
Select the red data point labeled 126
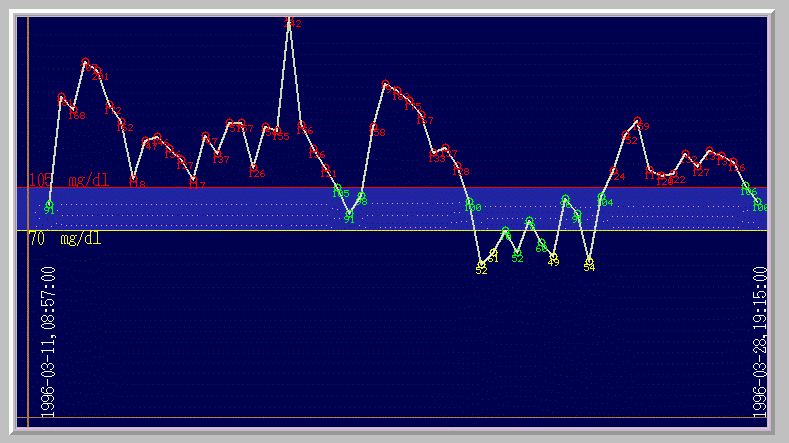click(254, 168)
